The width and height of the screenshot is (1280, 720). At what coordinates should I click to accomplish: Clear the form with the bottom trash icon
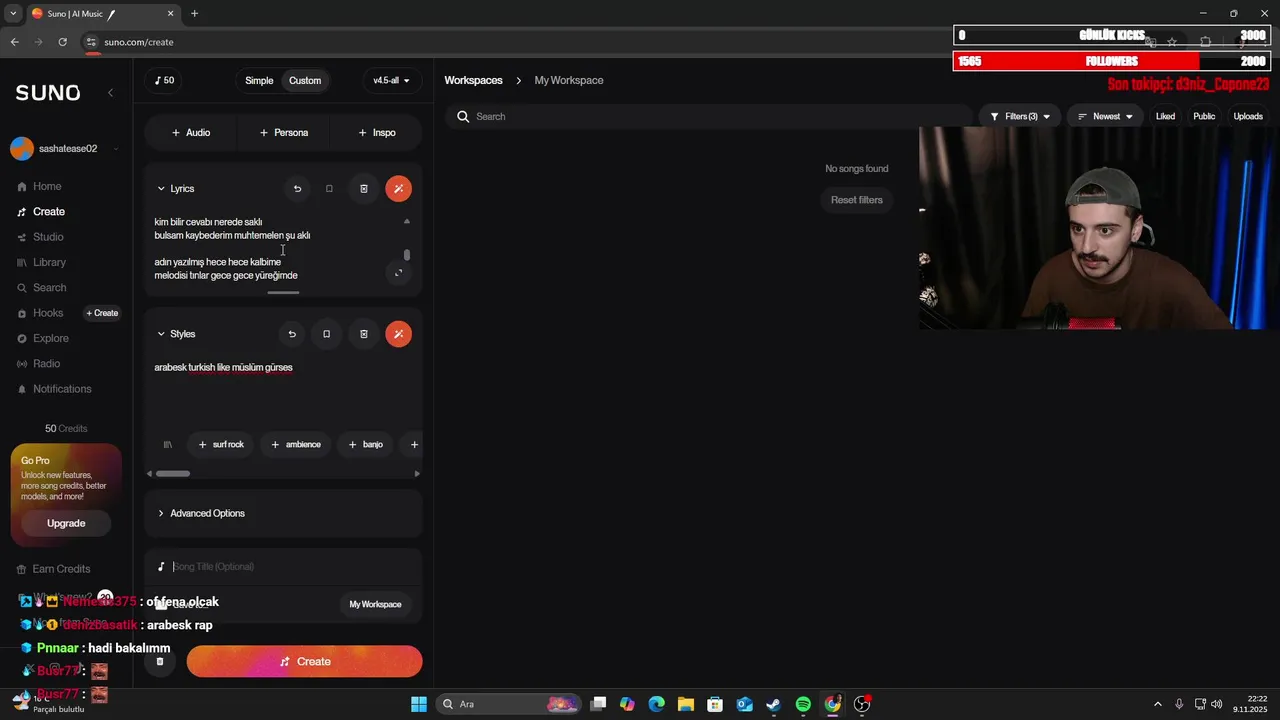[160, 661]
